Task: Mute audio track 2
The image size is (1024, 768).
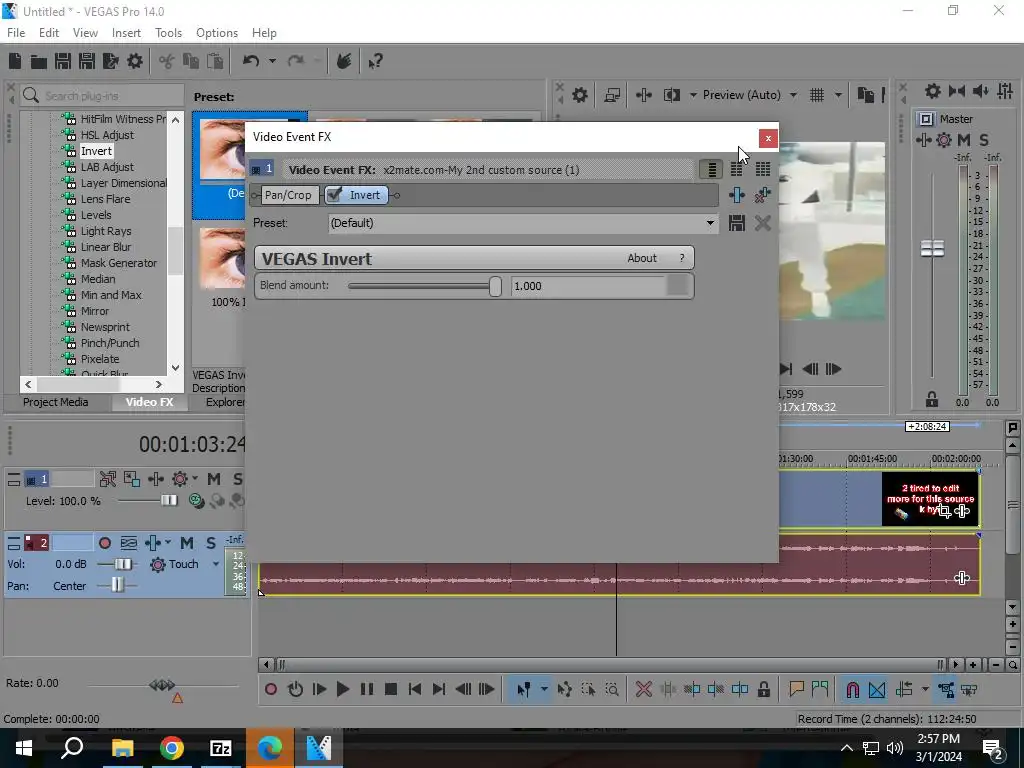Action: [187, 543]
